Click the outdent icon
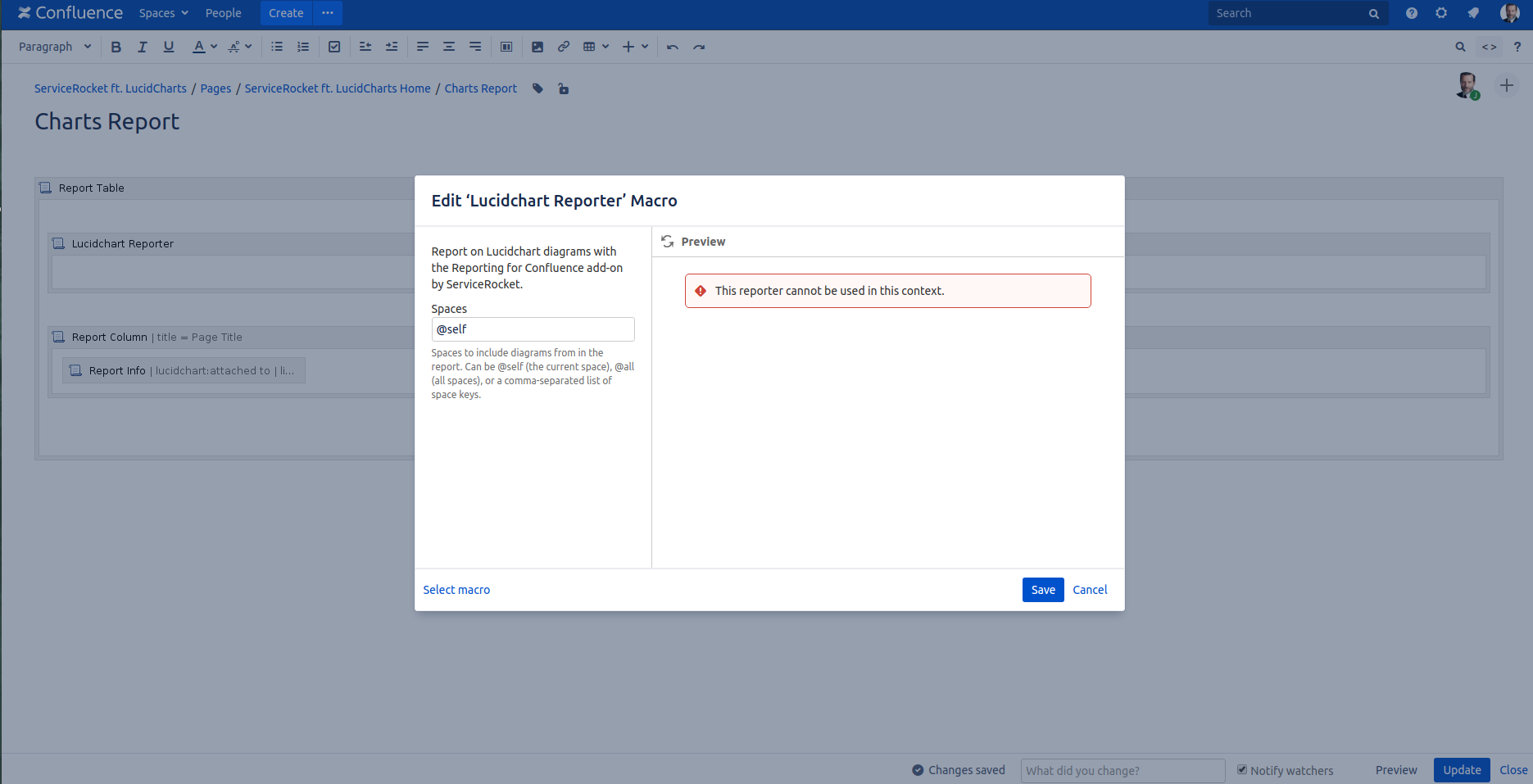The height and width of the screenshot is (784, 1533). (365, 47)
